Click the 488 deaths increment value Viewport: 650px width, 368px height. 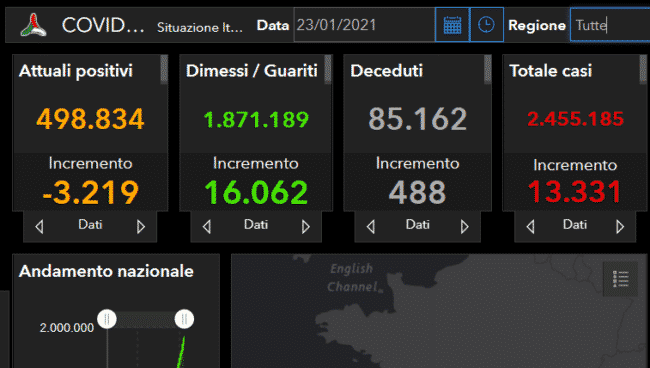(417, 193)
